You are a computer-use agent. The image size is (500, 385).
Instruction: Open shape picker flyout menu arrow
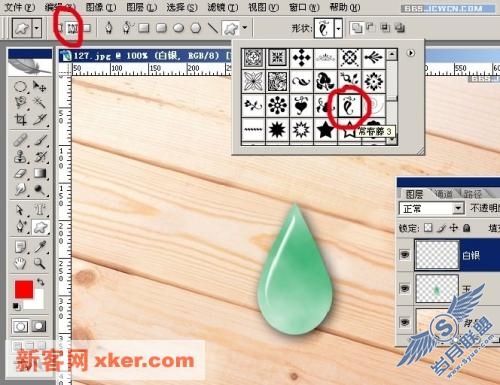[x=411, y=53]
